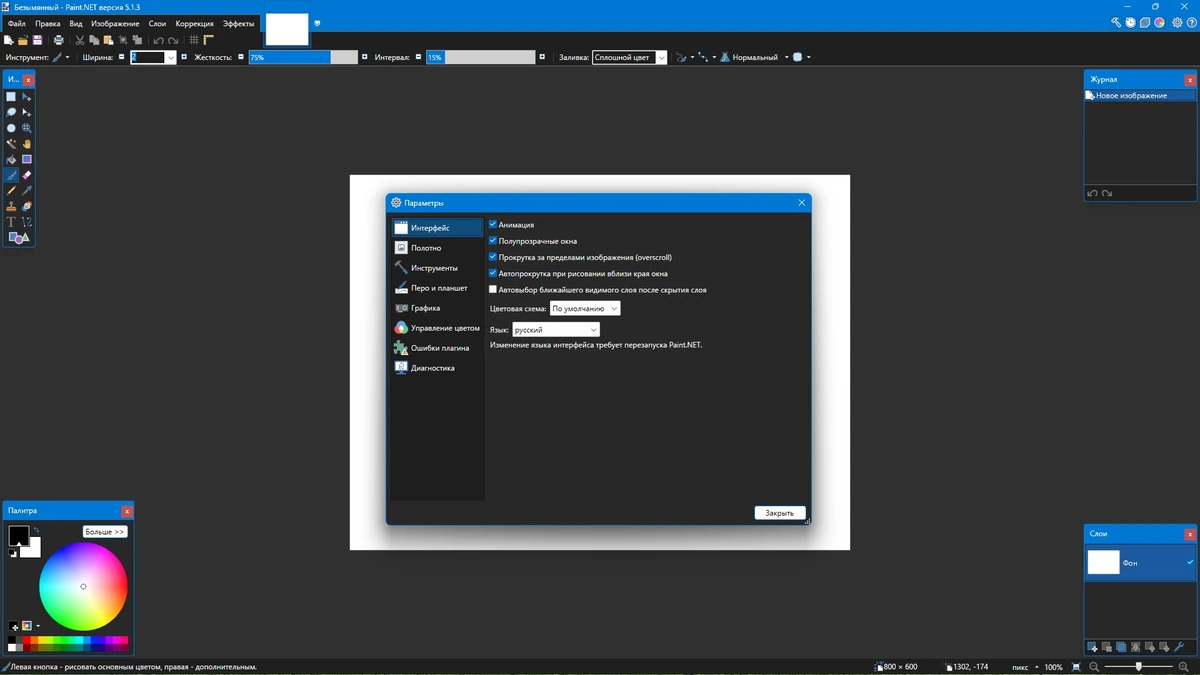
Task: Select the Pencil tool
Action: point(11,191)
